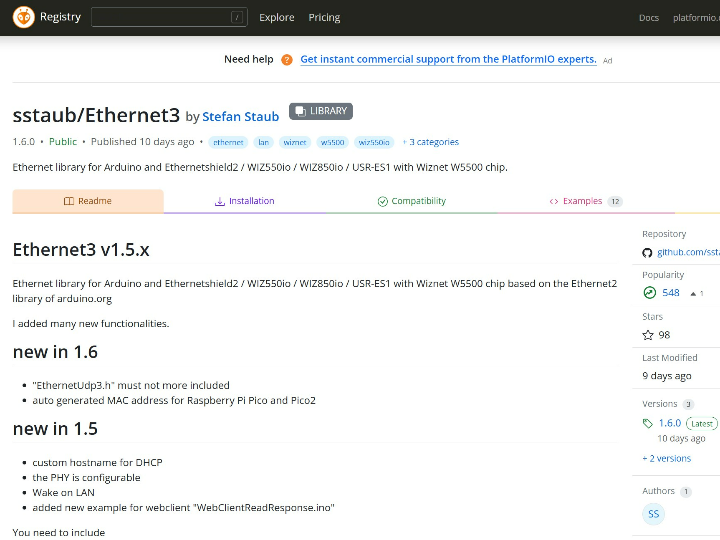Image resolution: width=720 pixels, height=540 pixels.
Task: Select the wiz850io tag
Action: pos(374,143)
